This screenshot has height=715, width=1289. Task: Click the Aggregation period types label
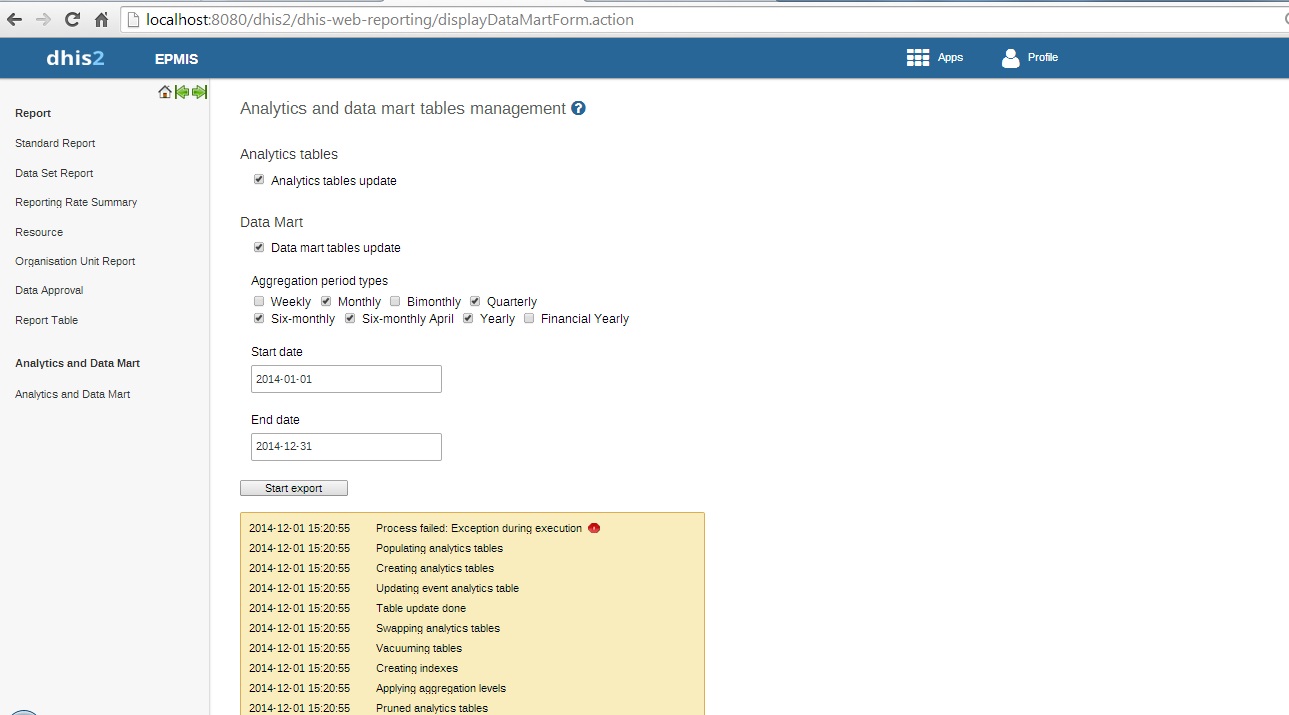[319, 281]
